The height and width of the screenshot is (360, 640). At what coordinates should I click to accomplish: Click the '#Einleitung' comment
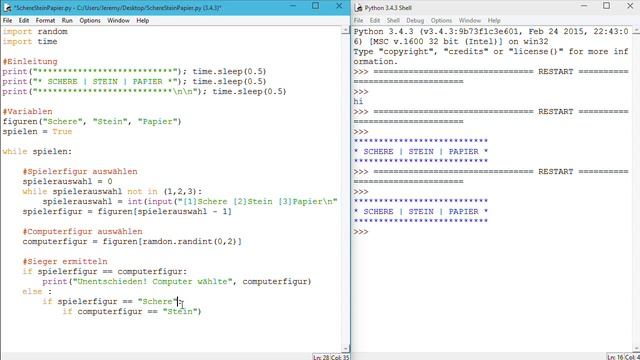pos(30,62)
